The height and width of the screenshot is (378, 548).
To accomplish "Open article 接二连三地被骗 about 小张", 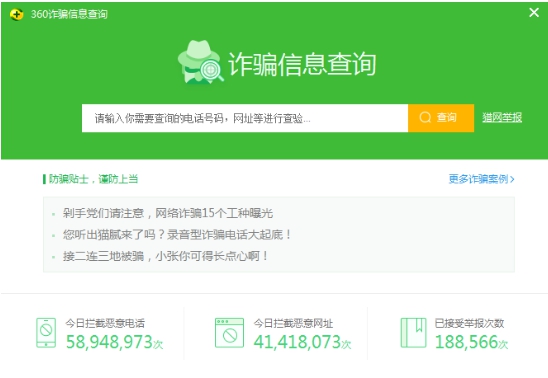I will click(165, 256).
